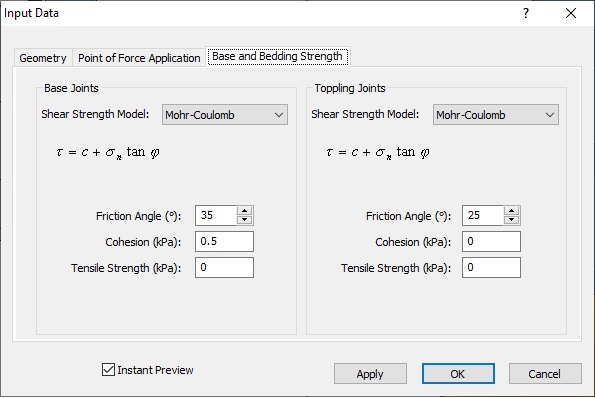Click the Base Joints Tensile Strength field
The height and width of the screenshot is (398, 595).
click(224, 268)
